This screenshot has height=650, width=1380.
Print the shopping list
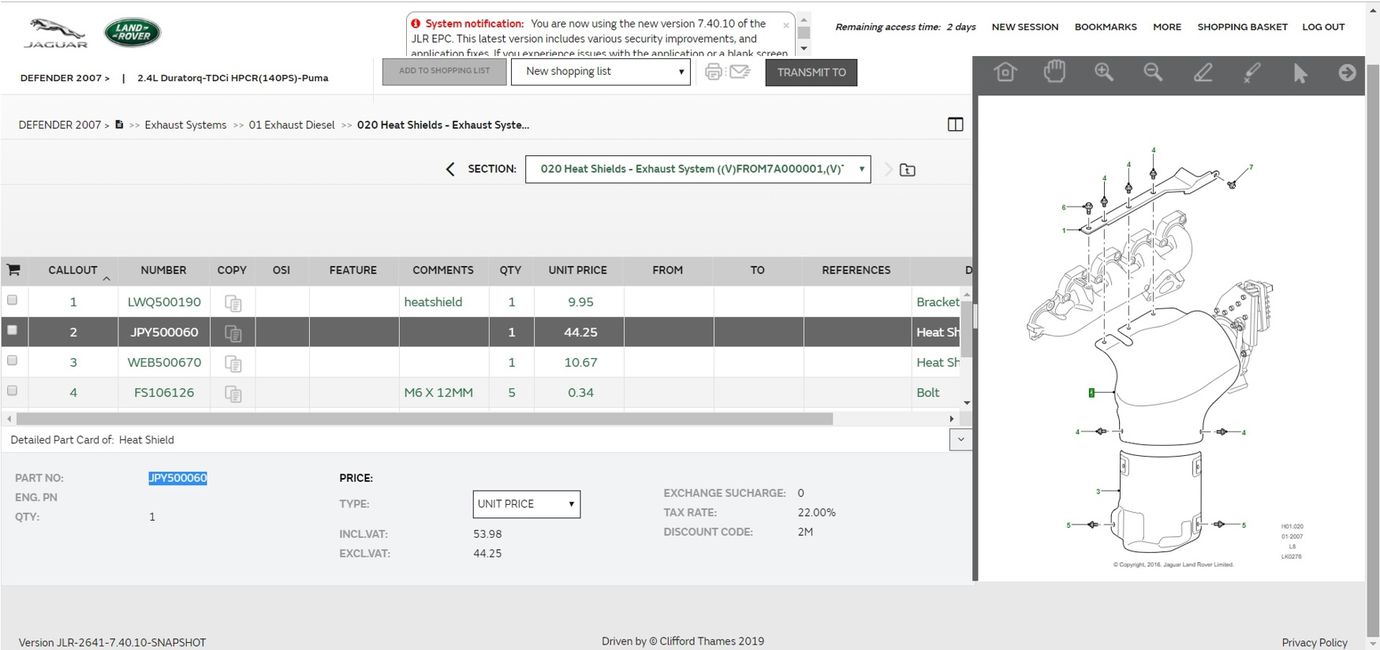714,71
